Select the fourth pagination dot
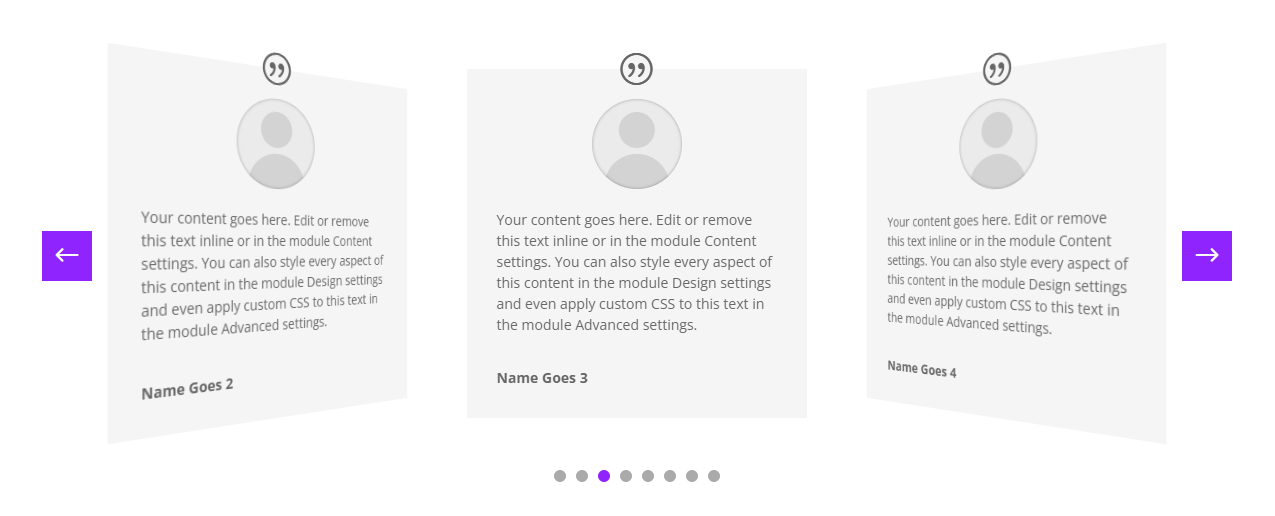The image size is (1275, 516). click(626, 476)
